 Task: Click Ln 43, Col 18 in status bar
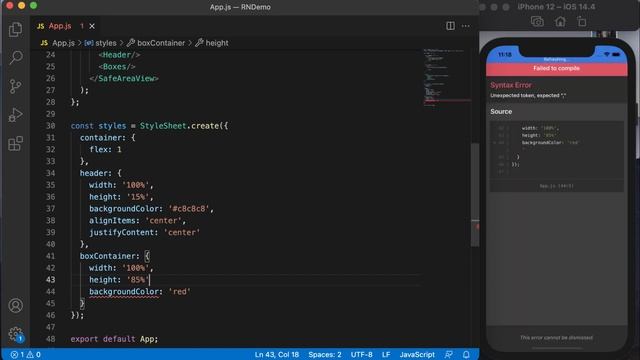277,354
